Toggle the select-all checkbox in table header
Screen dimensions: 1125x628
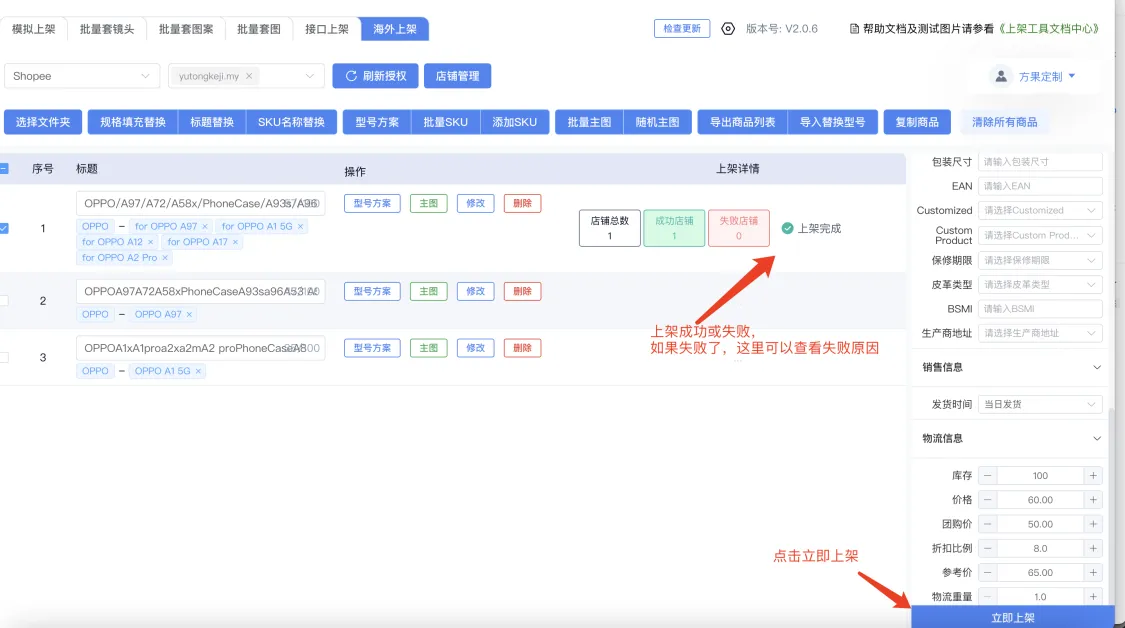tap(4, 169)
